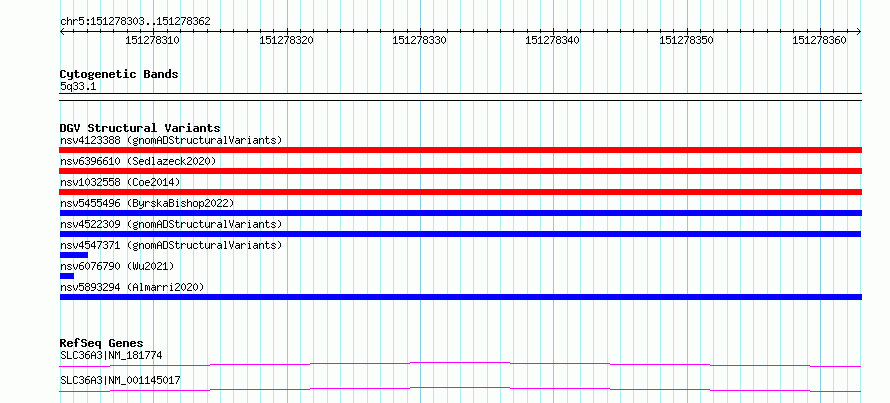Open the nsv6076790 (Wu2021) label

click(117, 266)
